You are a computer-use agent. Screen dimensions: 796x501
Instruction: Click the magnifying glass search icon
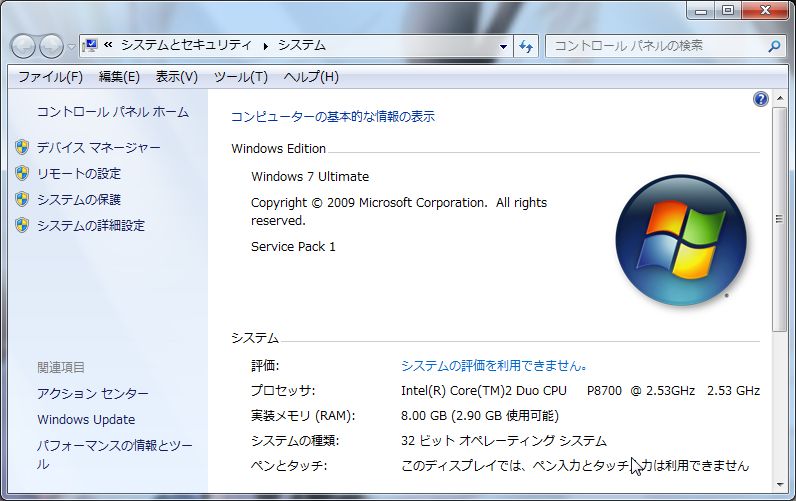pos(774,47)
